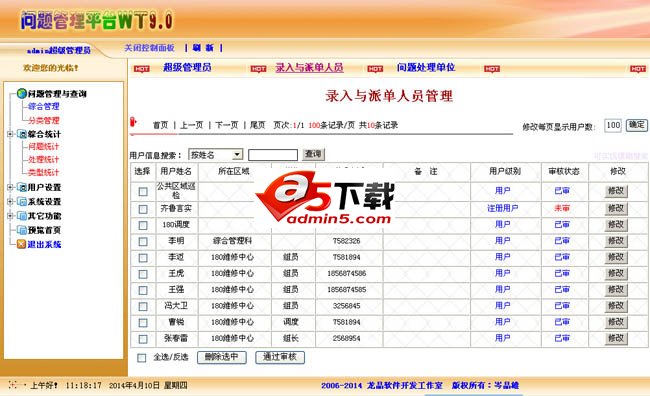Click the 用户设置 tree icon

pyautogui.click(x=22, y=187)
